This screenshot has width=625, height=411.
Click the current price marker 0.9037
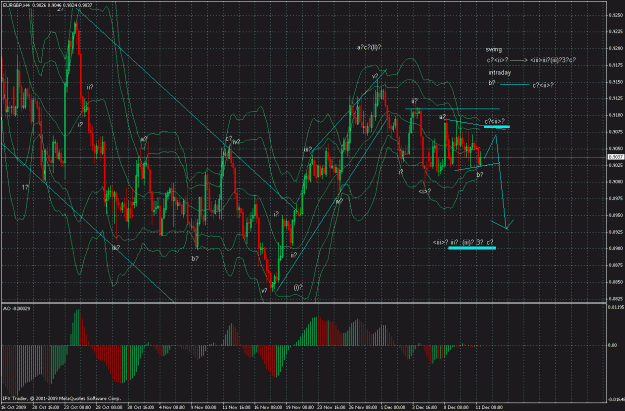(614, 157)
